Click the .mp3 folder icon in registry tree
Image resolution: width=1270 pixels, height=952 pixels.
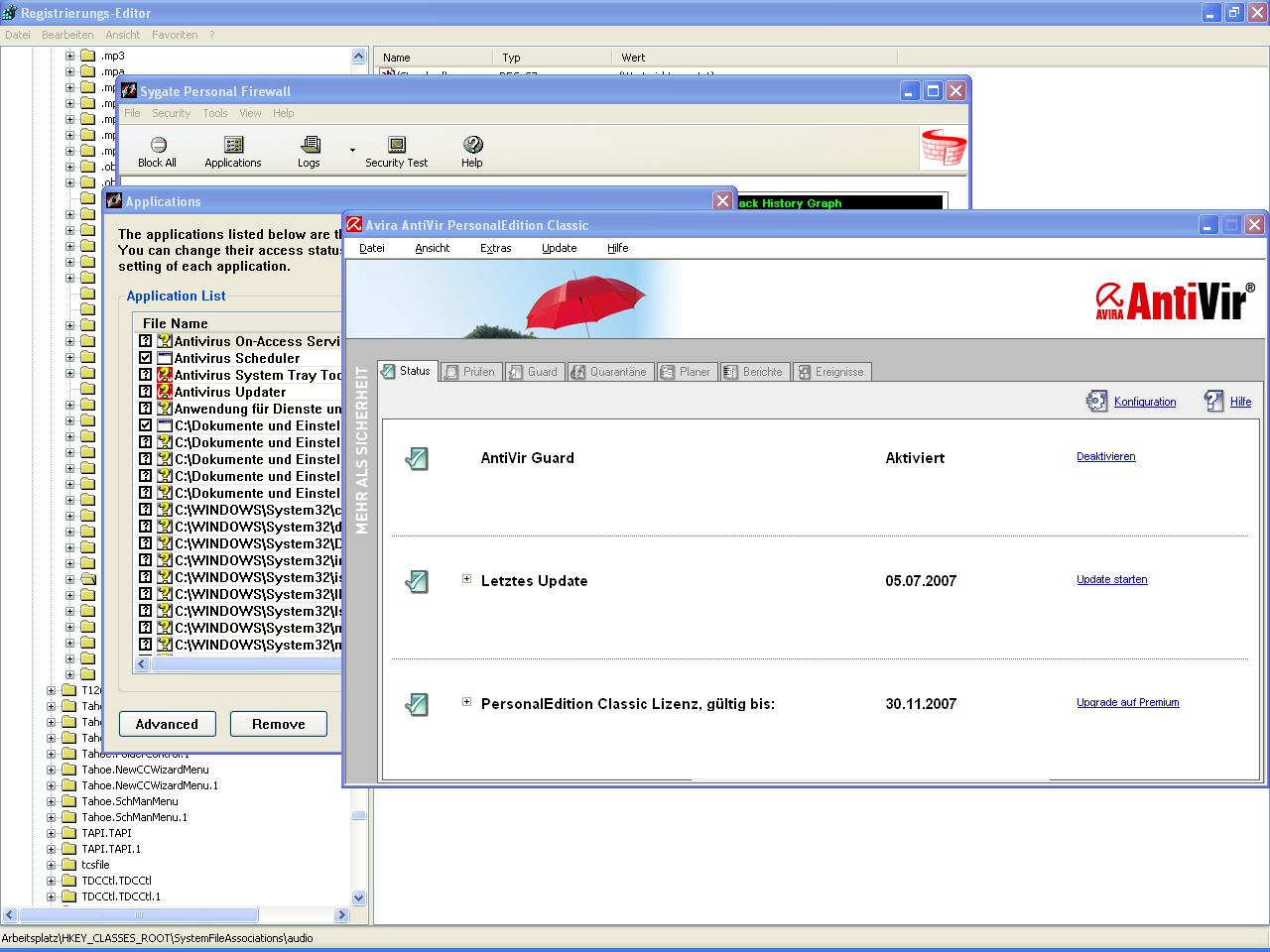tap(87, 56)
